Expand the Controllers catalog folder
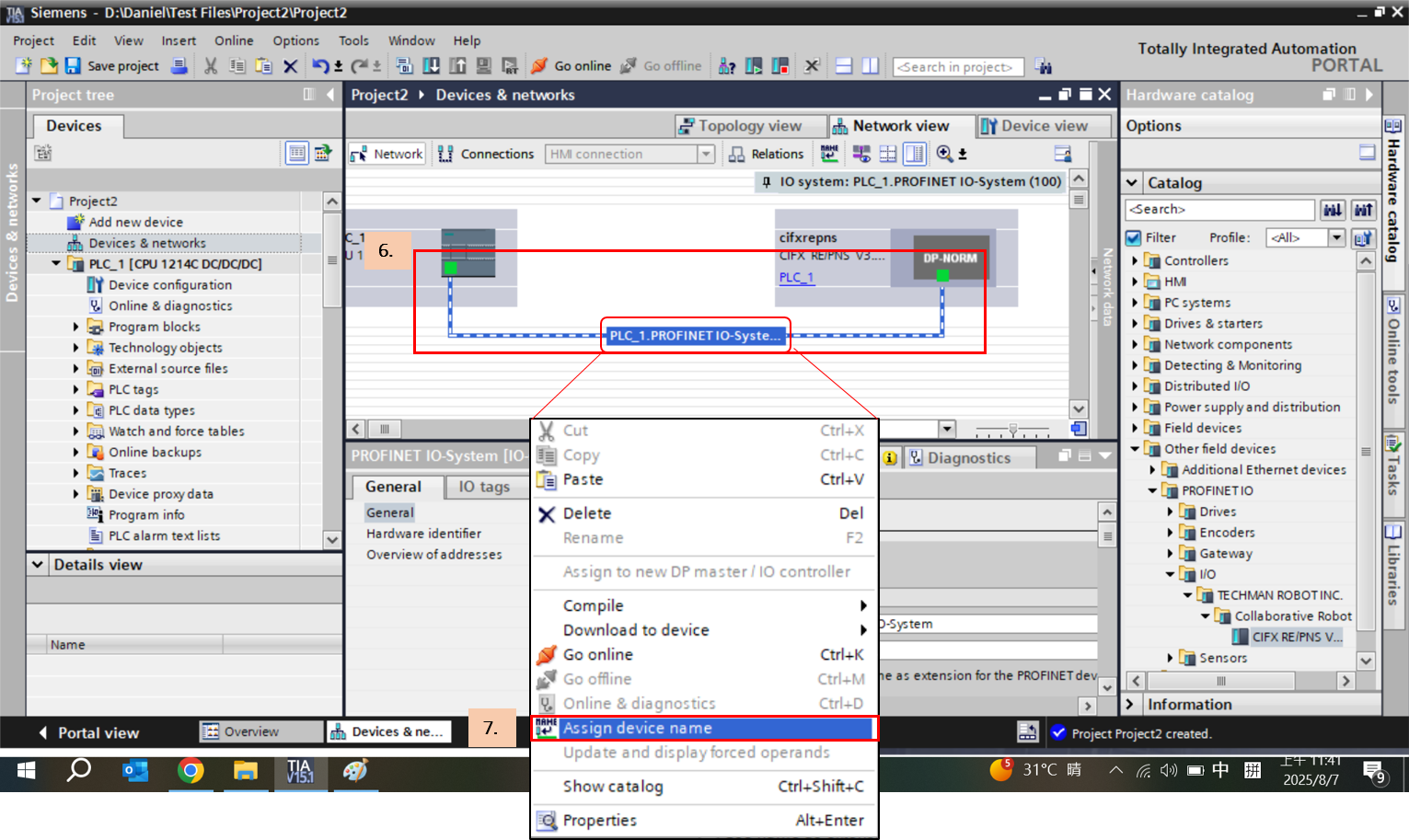The image size is (1409, 840). [x=1135, y=261]
